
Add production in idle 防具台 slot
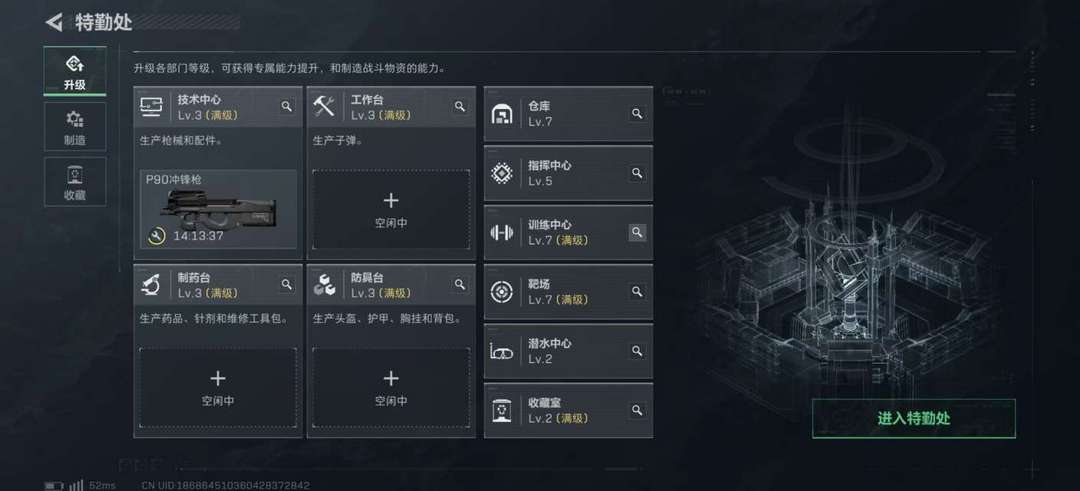click(x=391, y=387)
